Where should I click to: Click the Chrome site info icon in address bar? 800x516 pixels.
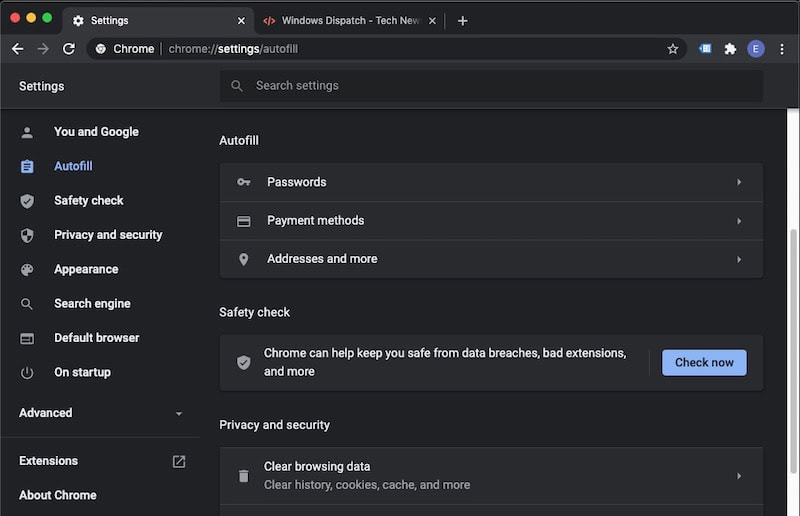tap(101, 49)
